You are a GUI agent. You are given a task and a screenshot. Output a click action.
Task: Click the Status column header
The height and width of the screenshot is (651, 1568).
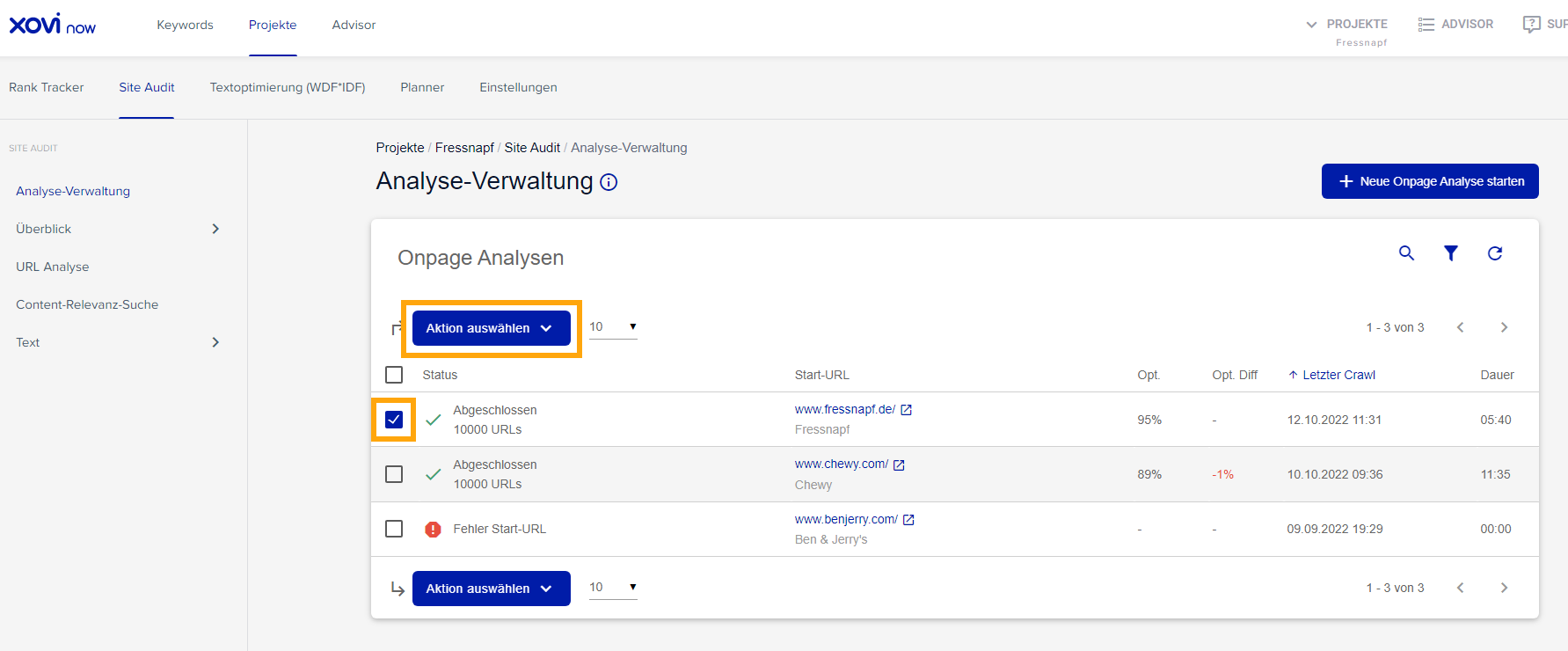click(440, 375)
